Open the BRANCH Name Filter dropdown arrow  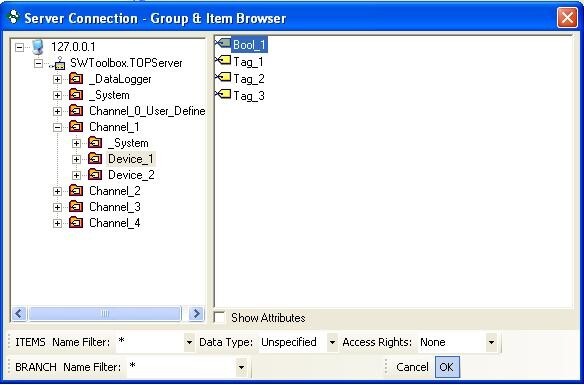pyautogui.click(x=241, y=367)
